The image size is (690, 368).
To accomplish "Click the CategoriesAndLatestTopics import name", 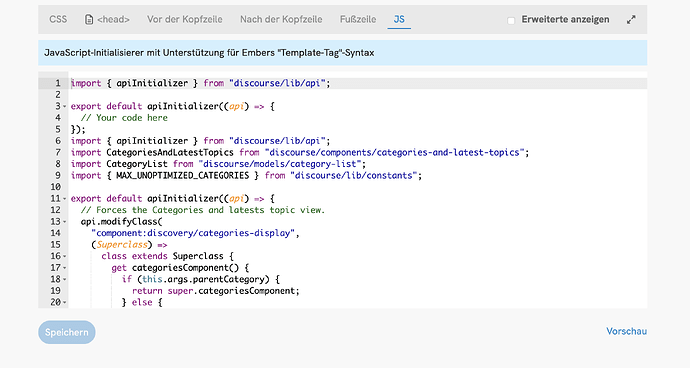I will [x=170, y=152].
